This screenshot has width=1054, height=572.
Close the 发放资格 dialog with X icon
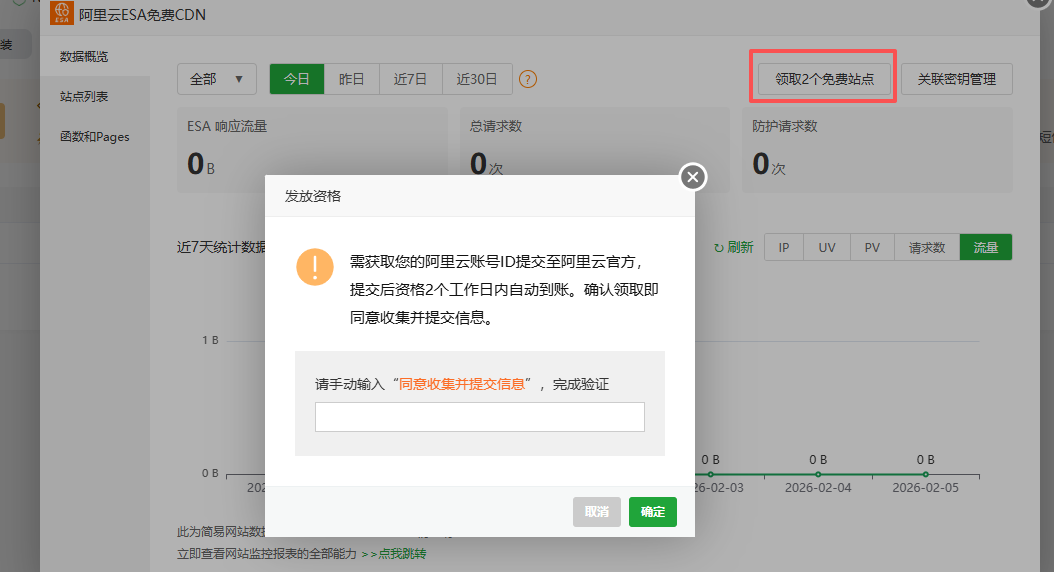click(x=693, y=177)
